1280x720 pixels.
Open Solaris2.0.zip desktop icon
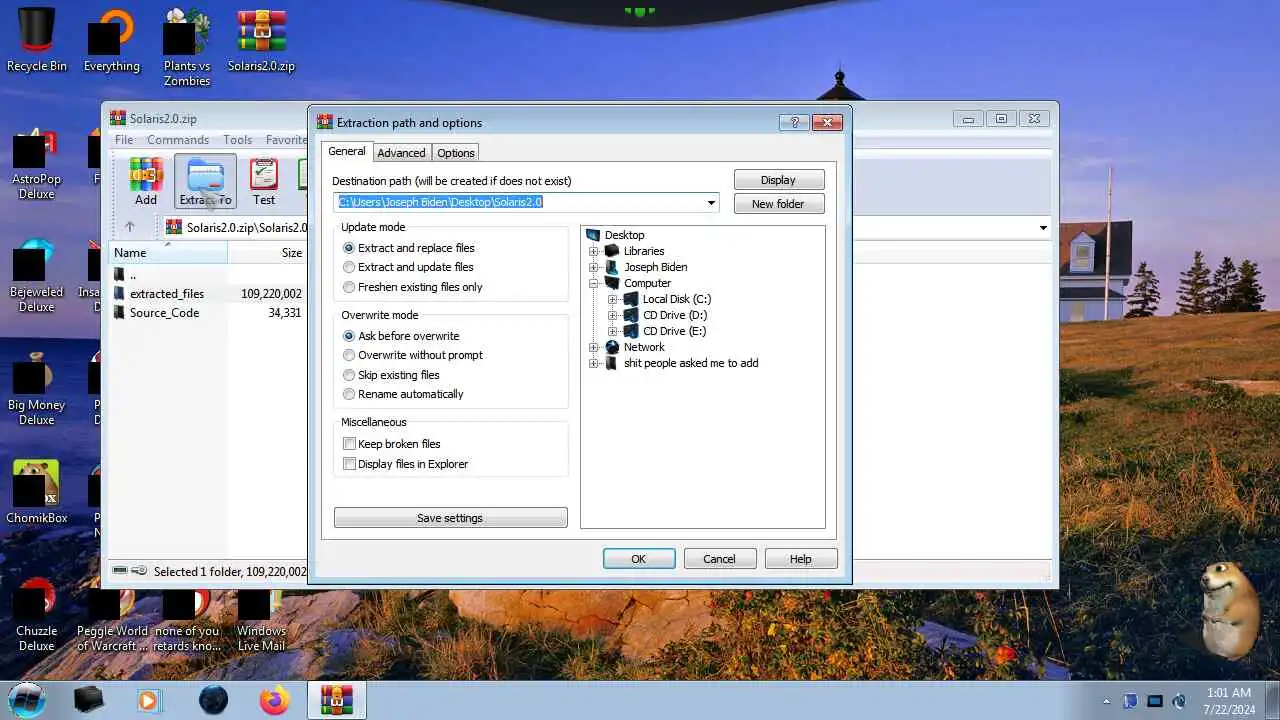(x=261, y=40)
